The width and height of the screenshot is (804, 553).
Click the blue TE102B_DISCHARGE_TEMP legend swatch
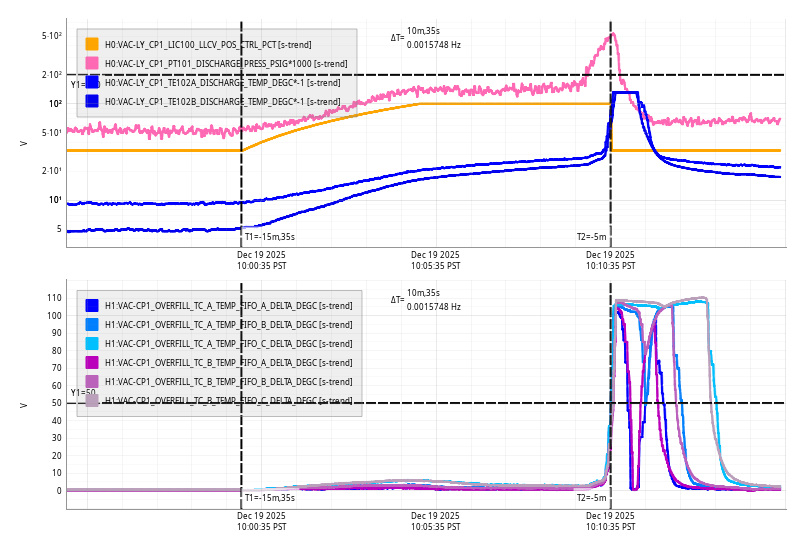pos(92,101)
